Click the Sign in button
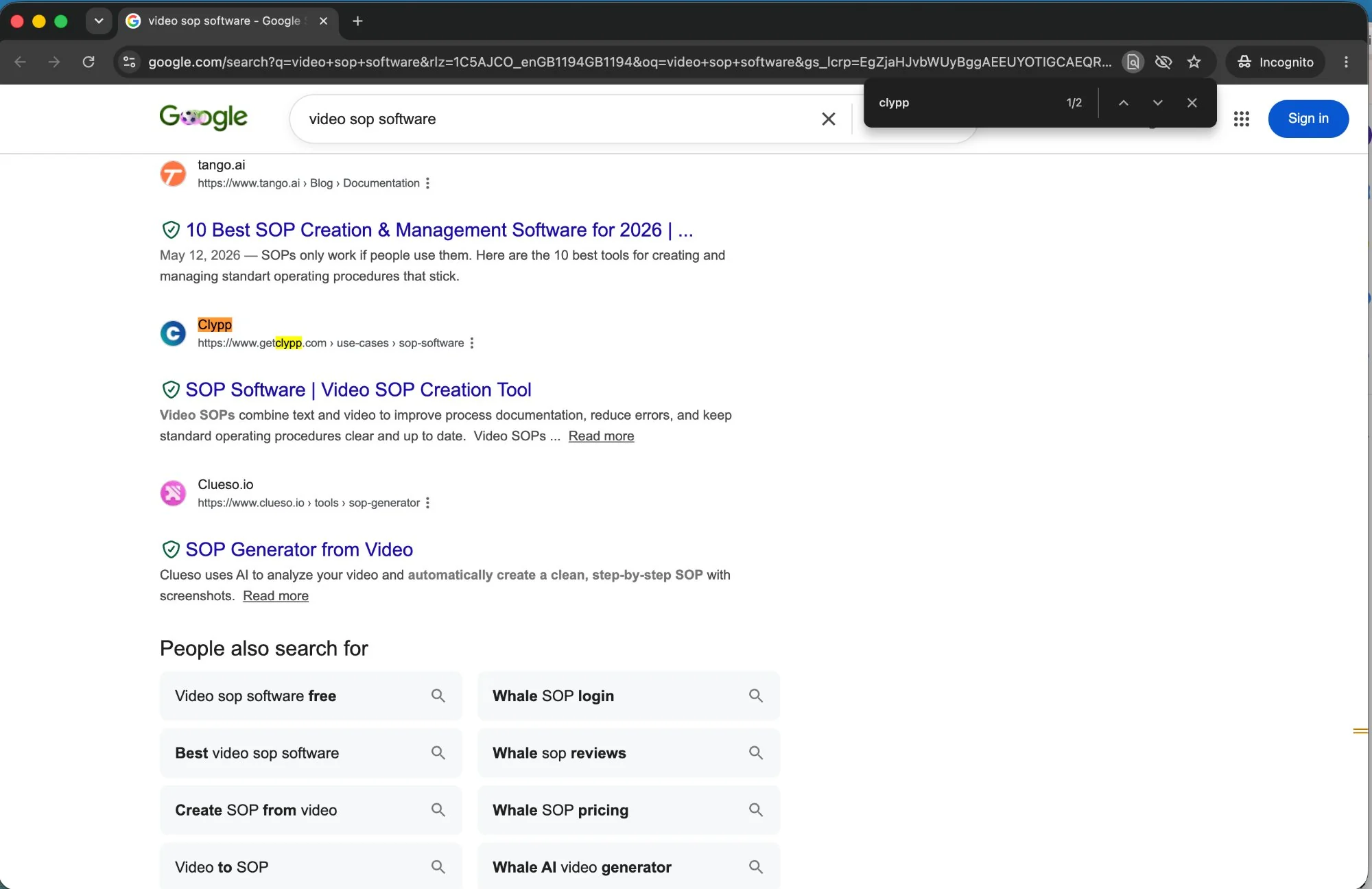Viewport: 1372px width, 889px height. coord(1308,119)
